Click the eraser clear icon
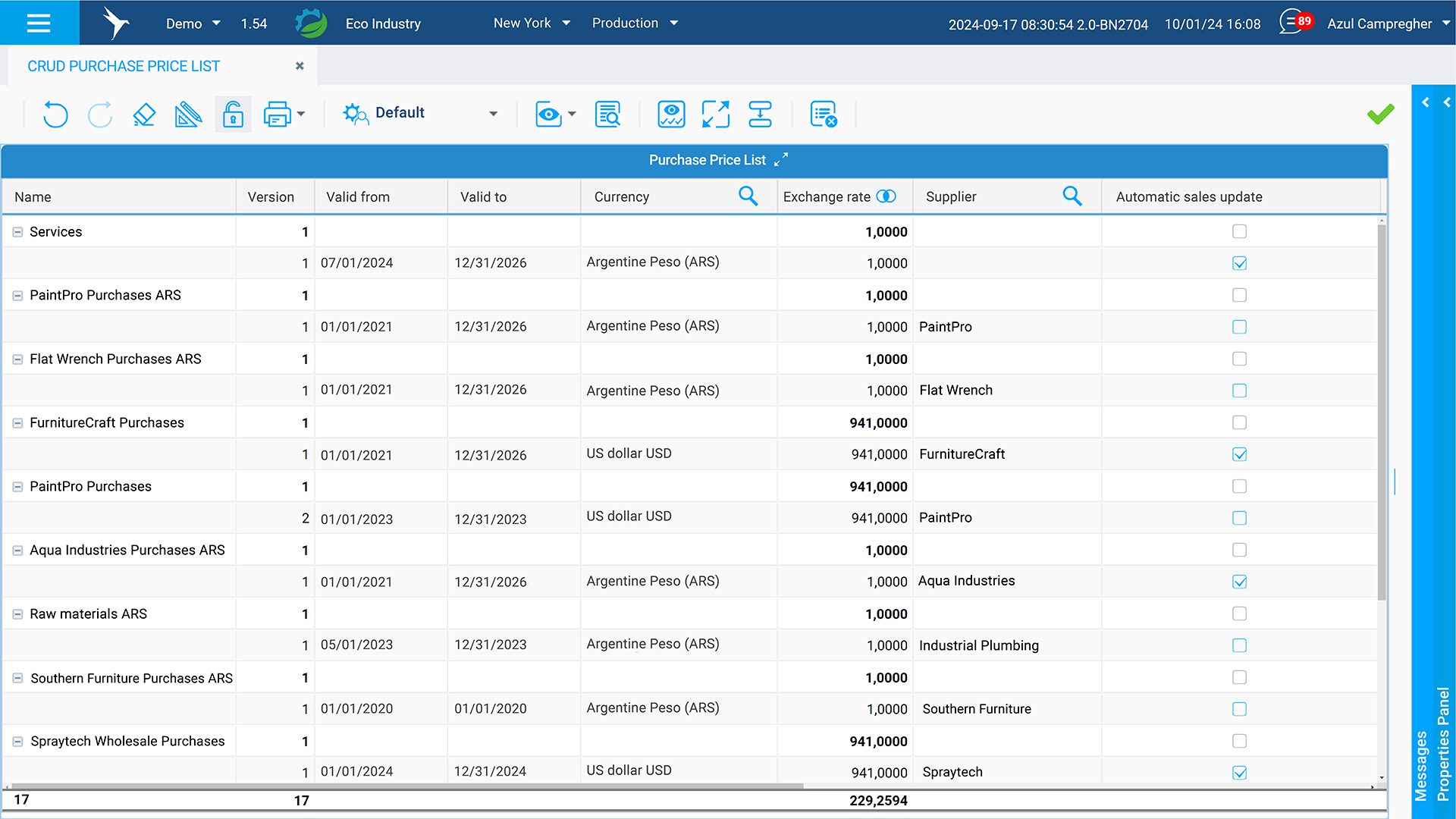The height and width of the screenshot is (819, 1456). pos(143,115)
